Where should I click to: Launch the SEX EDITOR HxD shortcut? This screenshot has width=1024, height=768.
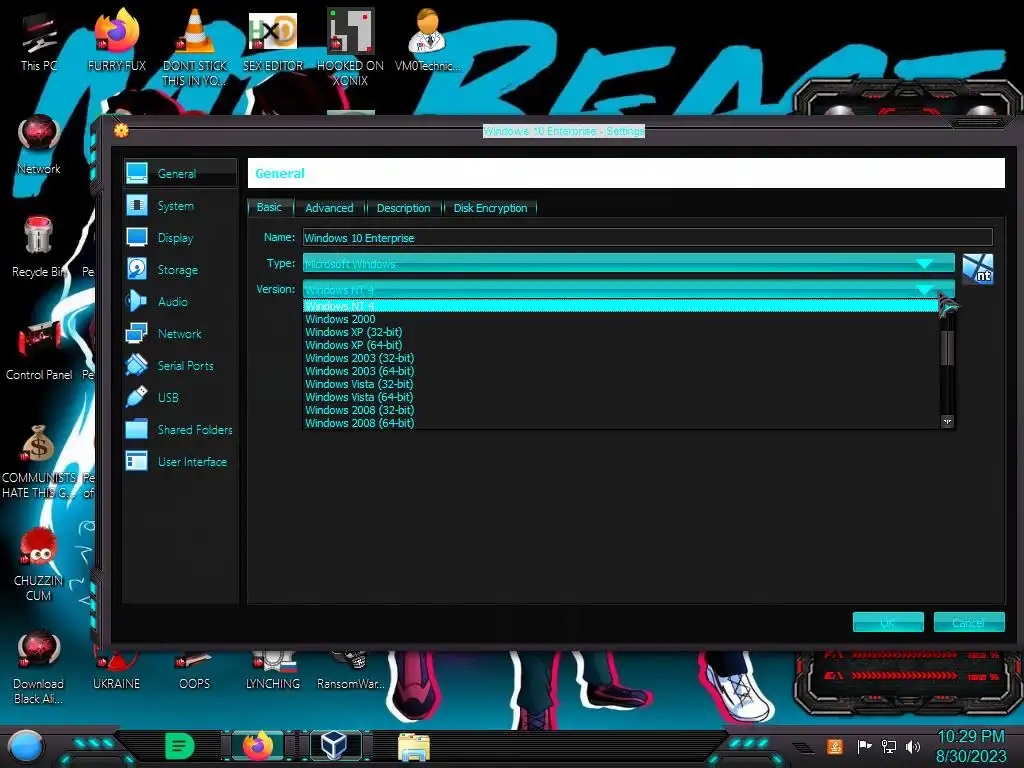tap(273, 40)
